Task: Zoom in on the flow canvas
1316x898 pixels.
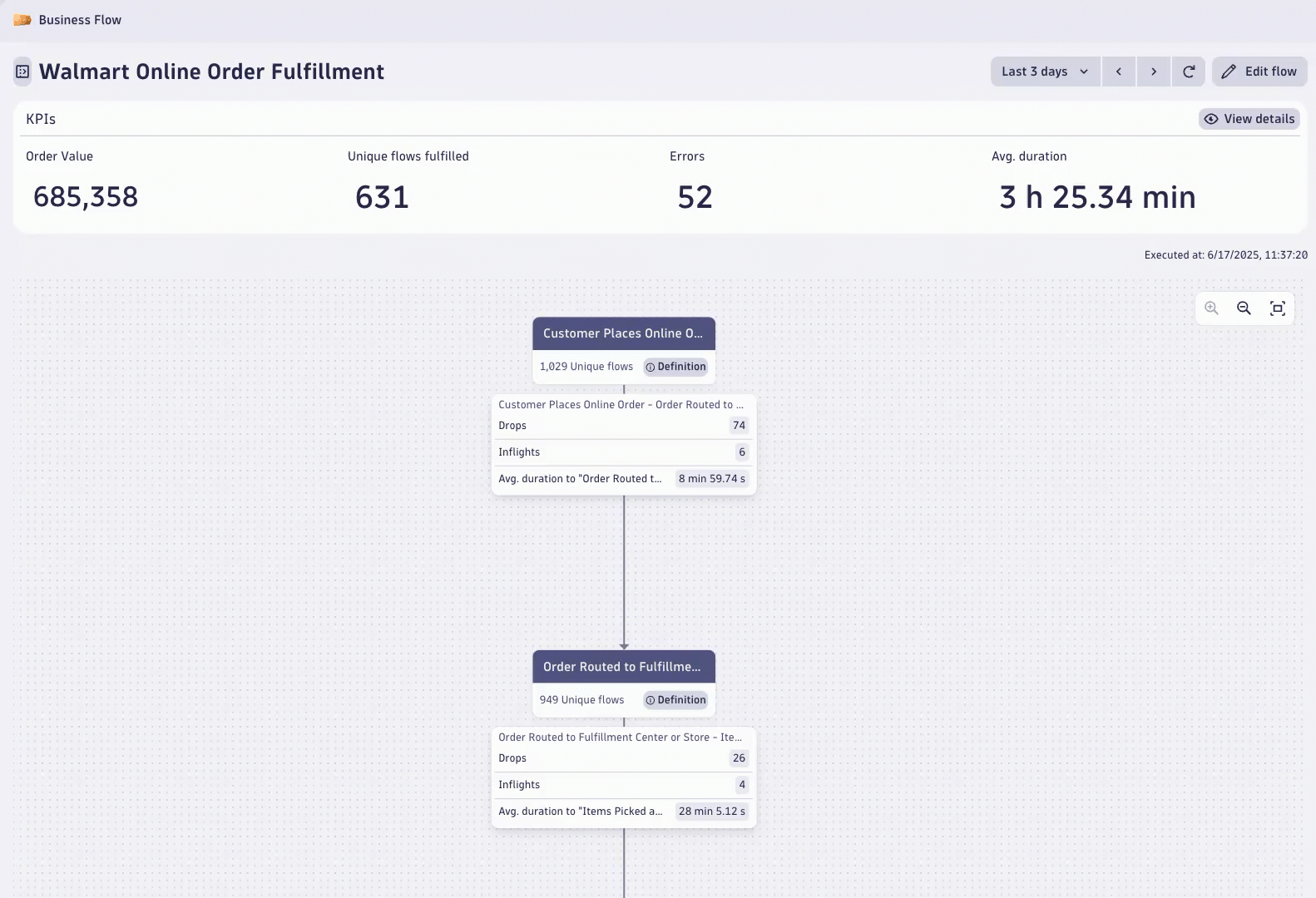Action: (x=1212, y=308)
